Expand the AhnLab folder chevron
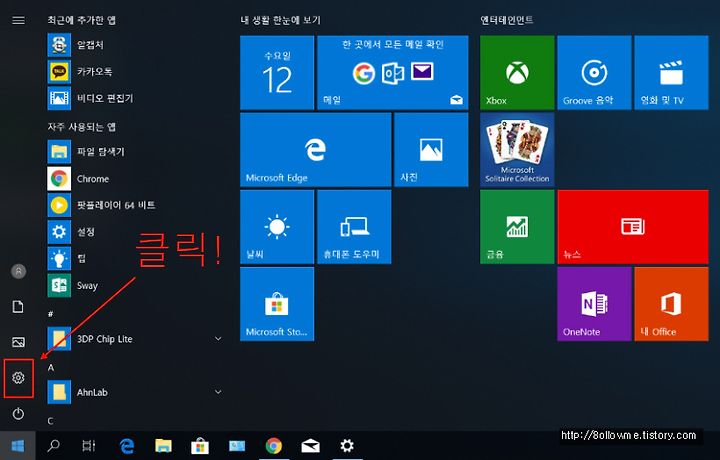Viewport: 720px width, 460px height. [218, 392]
